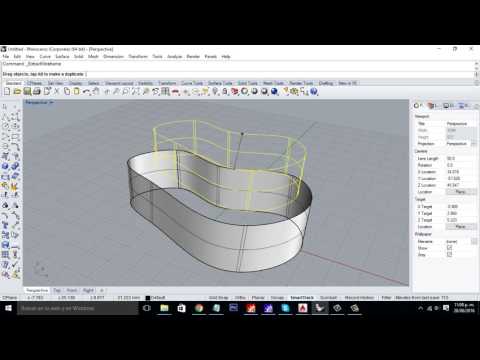Switch to the Top viewport tab
Screen dimensions: 480x360
pyautogui.click(x=57, y=290)
